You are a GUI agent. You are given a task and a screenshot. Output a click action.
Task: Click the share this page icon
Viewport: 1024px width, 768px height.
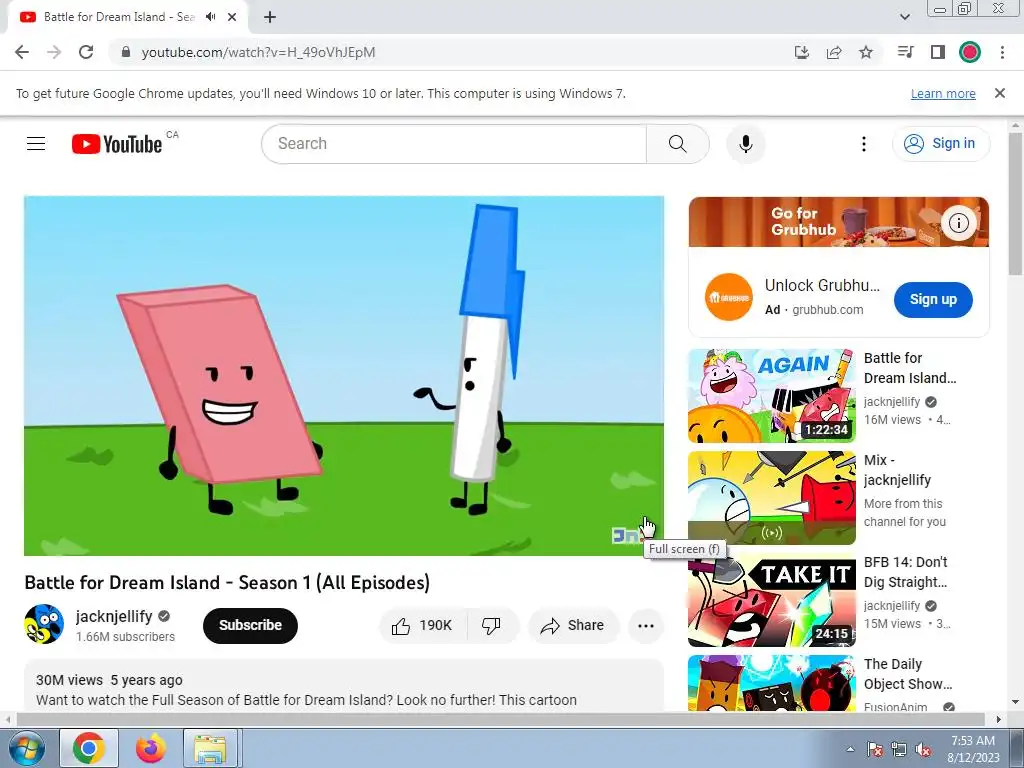point(834,52)
